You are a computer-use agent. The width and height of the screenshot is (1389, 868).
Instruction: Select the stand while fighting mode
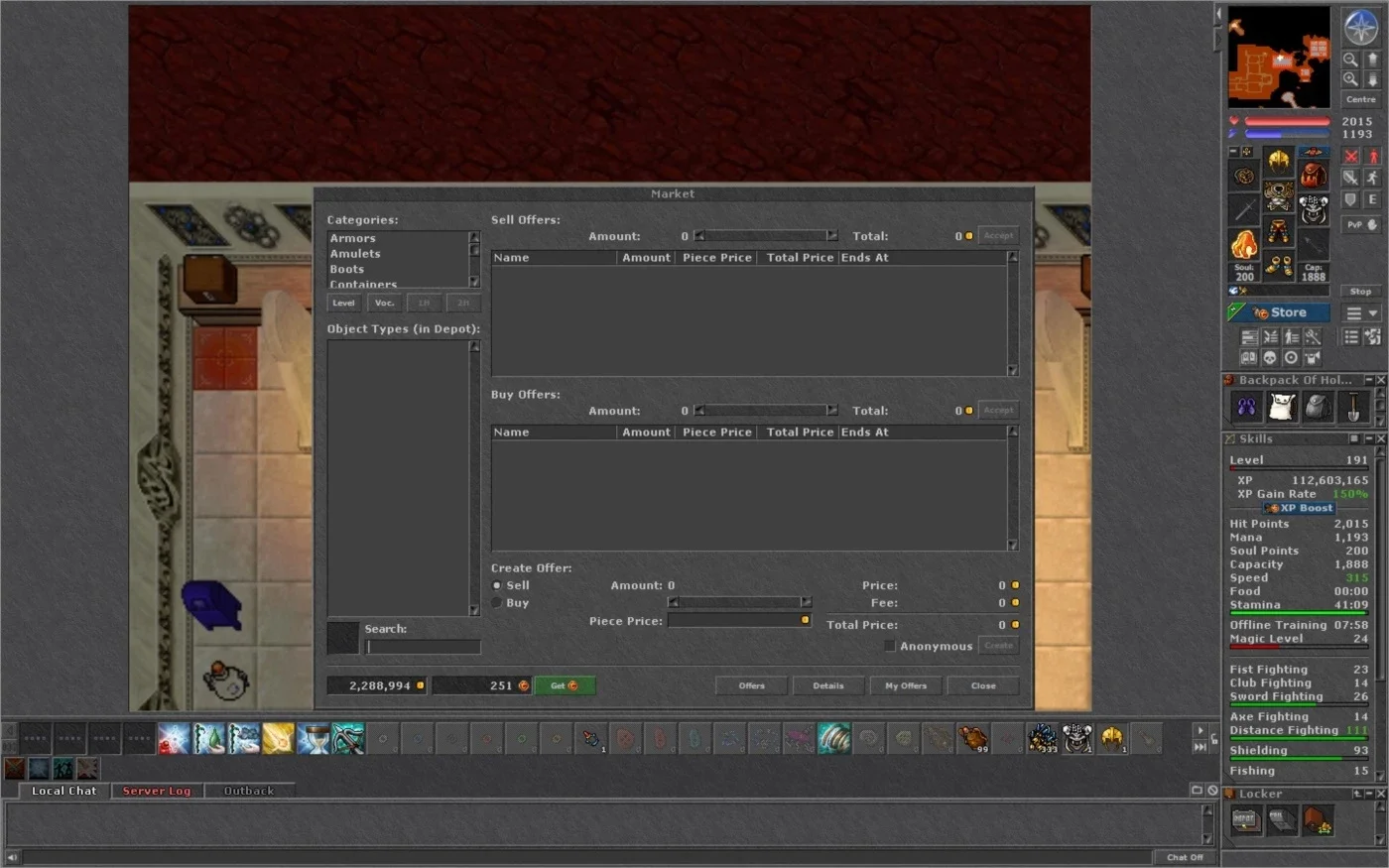coord(1373,157)
